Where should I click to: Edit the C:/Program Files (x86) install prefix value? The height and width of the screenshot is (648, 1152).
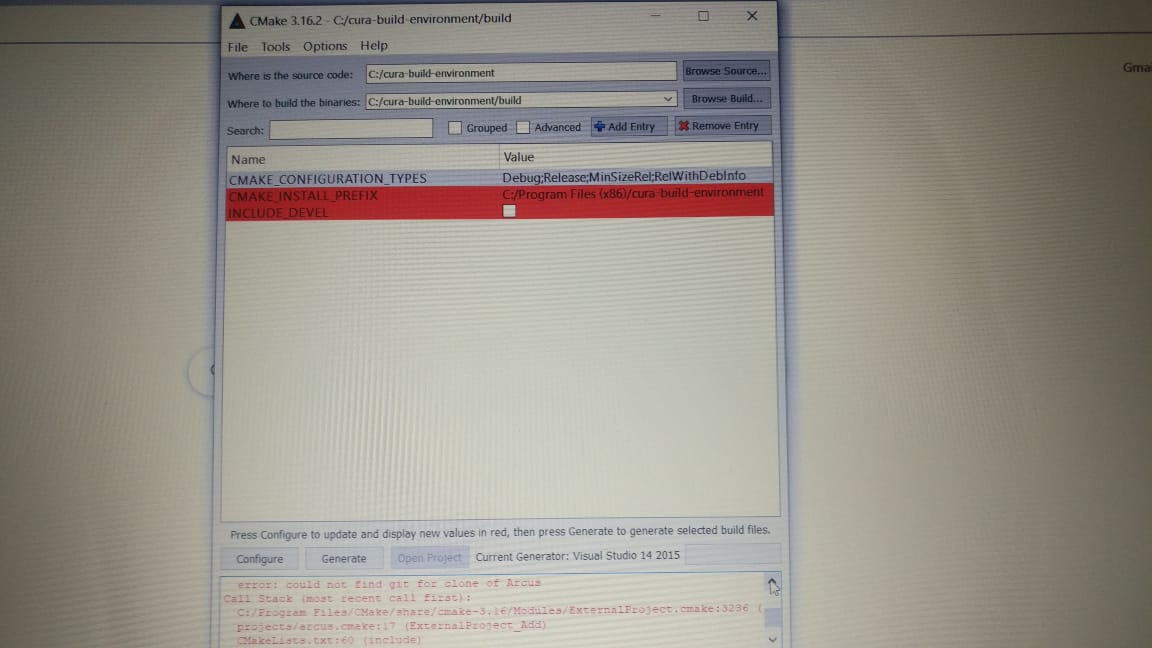tap(633, 193)
